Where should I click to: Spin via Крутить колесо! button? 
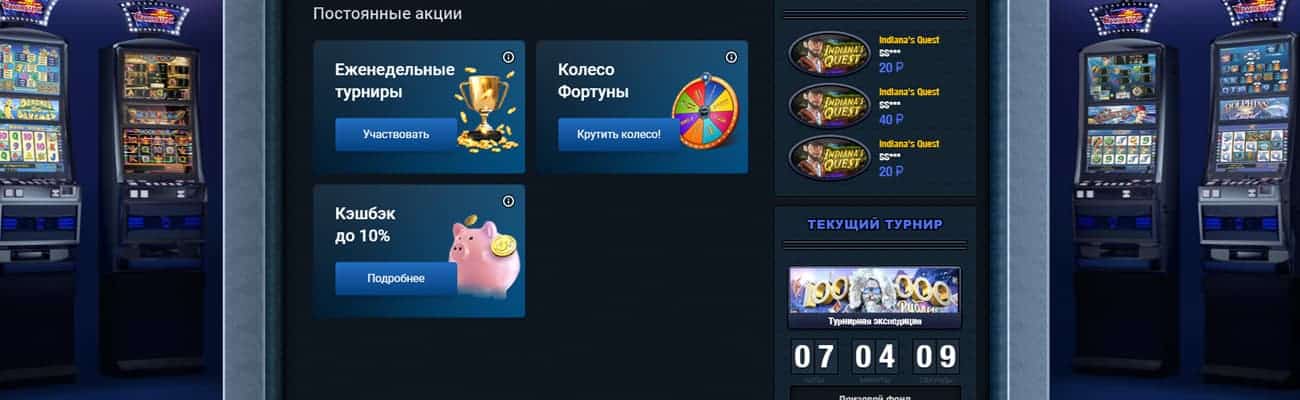coord(619,134)
